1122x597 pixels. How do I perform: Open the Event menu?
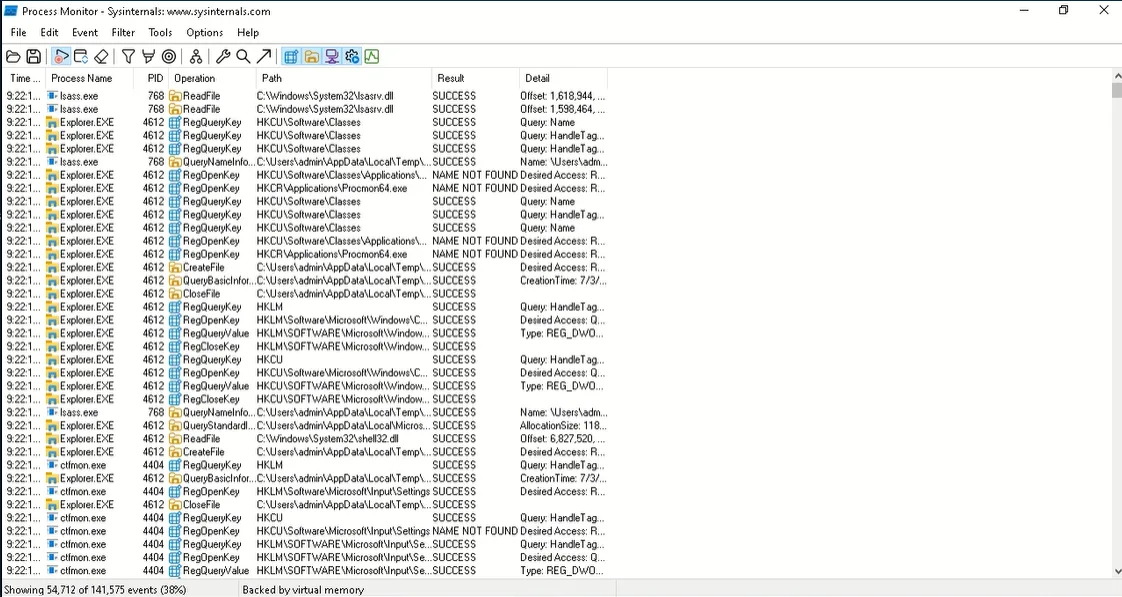(85, 32)
